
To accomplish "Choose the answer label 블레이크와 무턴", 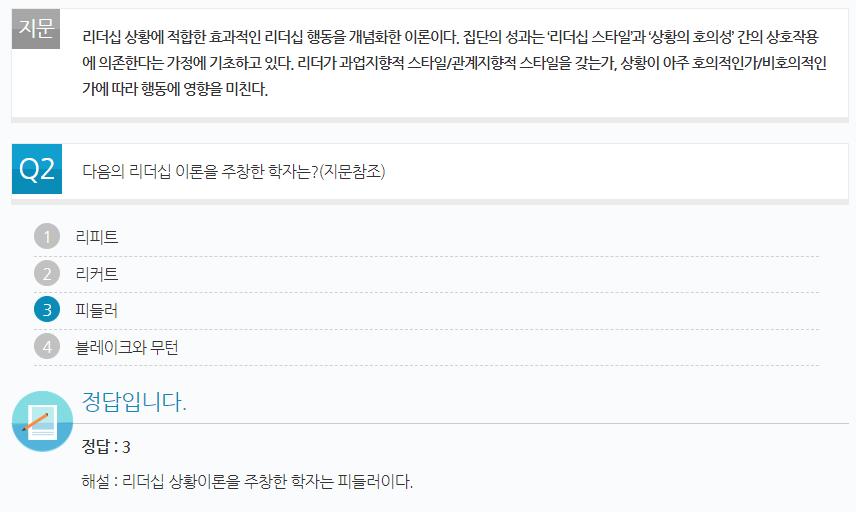I will [x=127, y=347].
